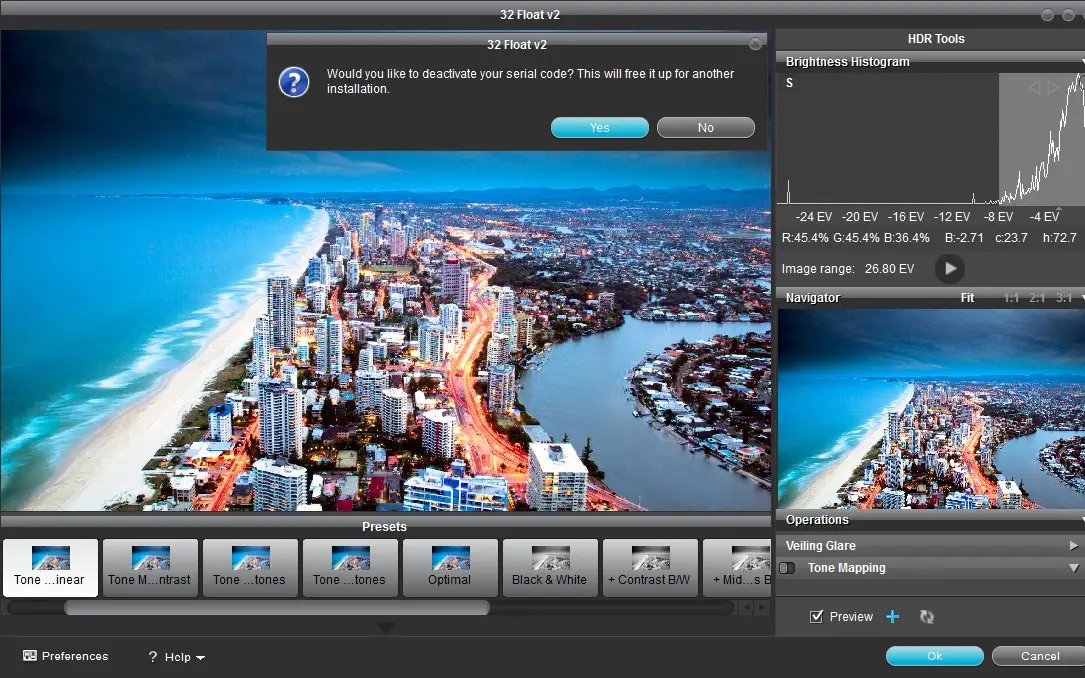Click the question mark icon in dialog
Viewport: 1085px width, 678px height.
(x=294, y=82)
